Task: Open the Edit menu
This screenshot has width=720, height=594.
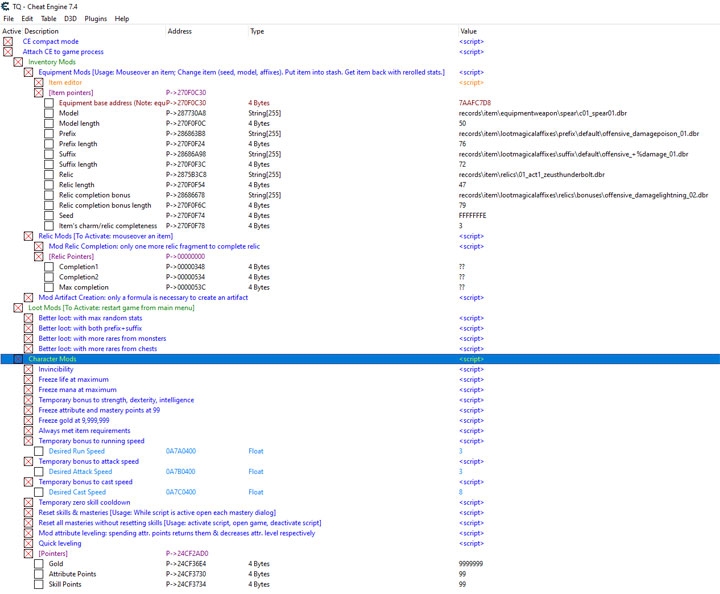Action: click(27, 18)
